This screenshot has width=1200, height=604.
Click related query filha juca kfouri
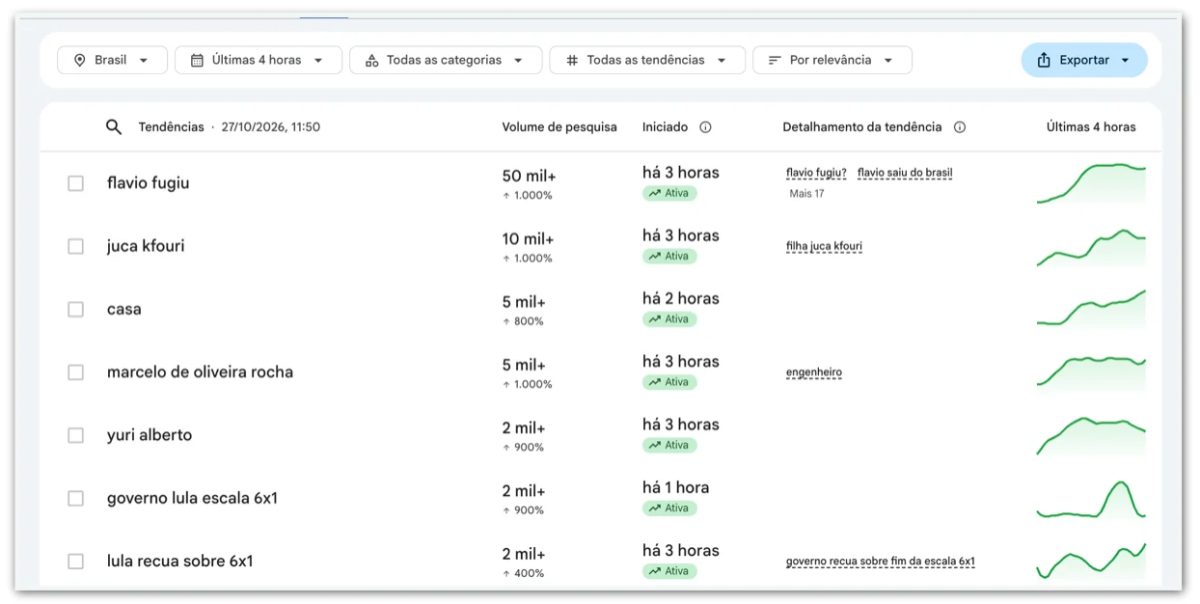pos(824,246)
